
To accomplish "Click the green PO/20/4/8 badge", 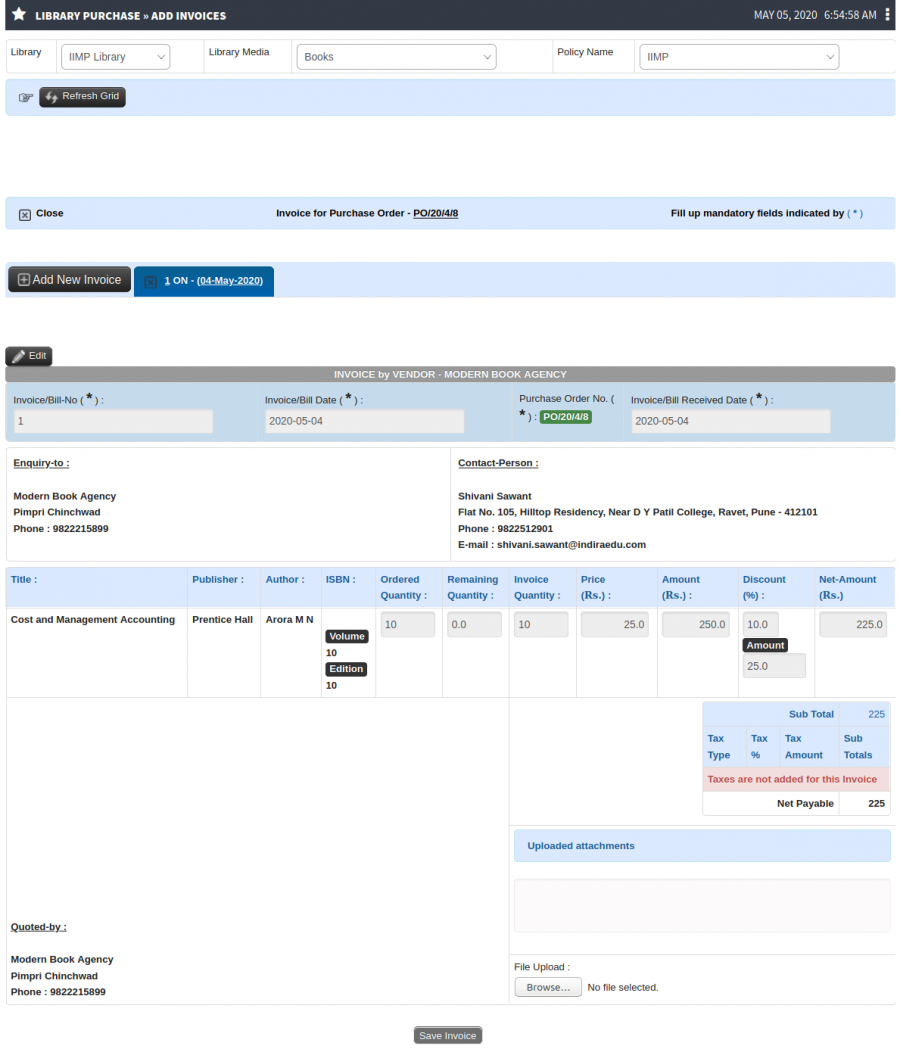I will point(566,417).
